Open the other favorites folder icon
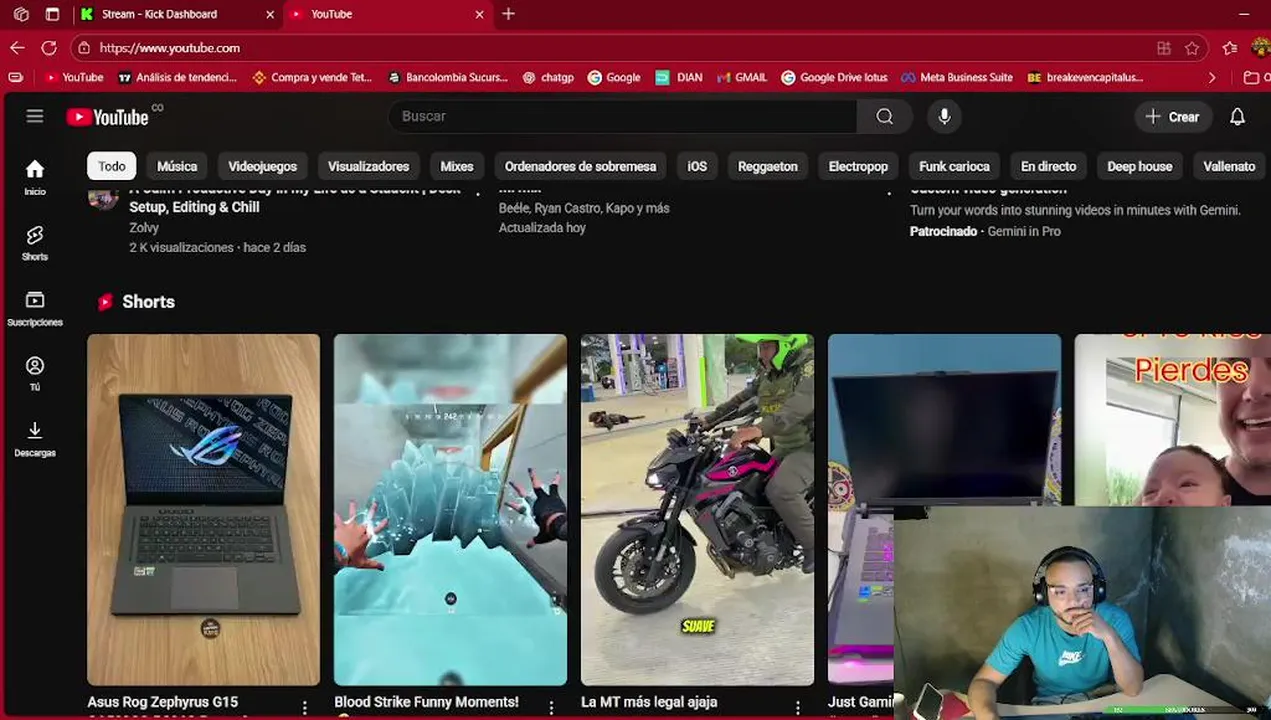Screen dimensions: 1271x720 click(1251, 77)
